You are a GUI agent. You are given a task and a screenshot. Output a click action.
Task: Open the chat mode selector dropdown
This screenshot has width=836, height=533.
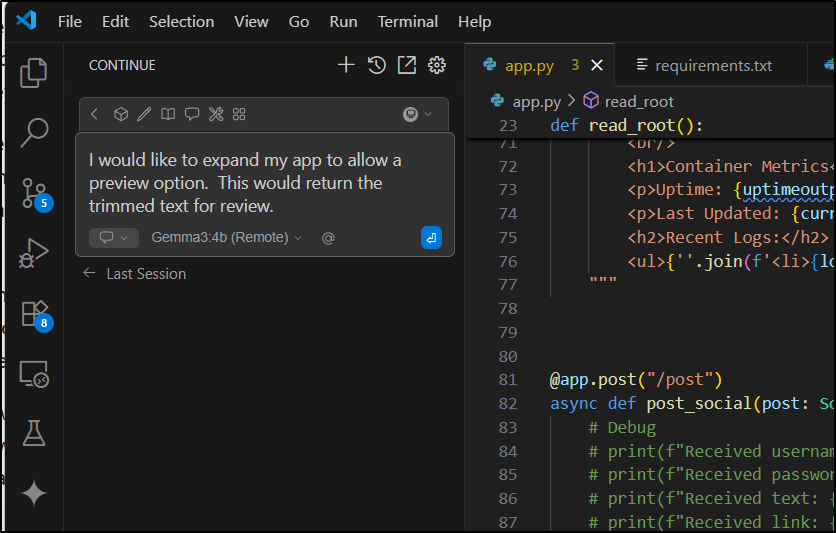click(114, 238)
